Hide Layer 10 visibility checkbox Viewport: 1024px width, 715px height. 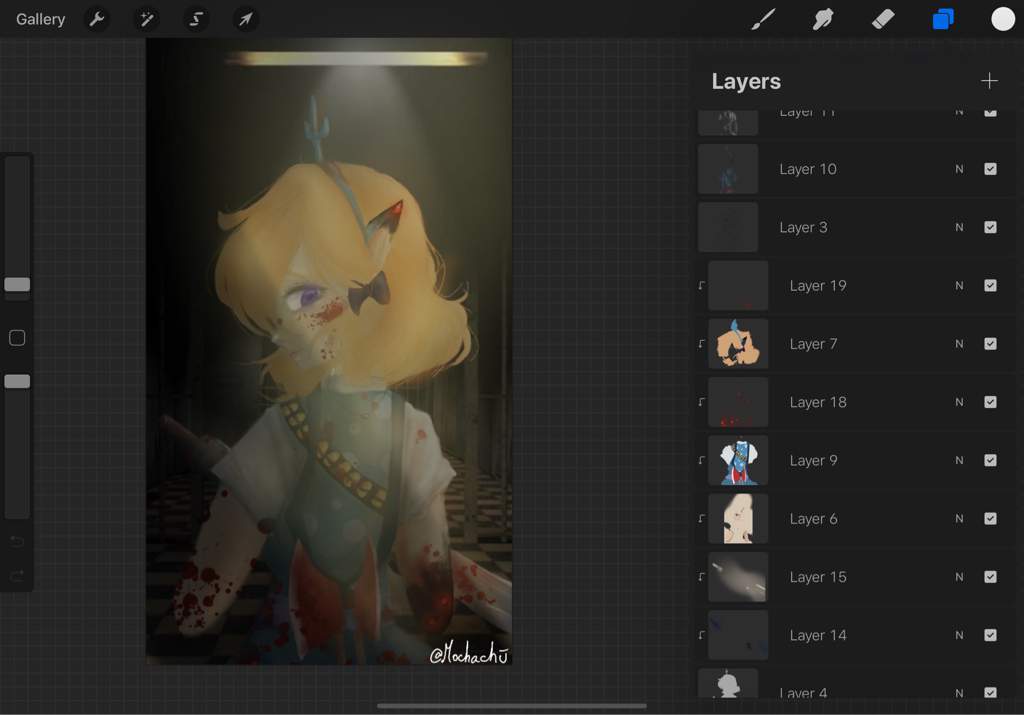click(x=991, y=169)
